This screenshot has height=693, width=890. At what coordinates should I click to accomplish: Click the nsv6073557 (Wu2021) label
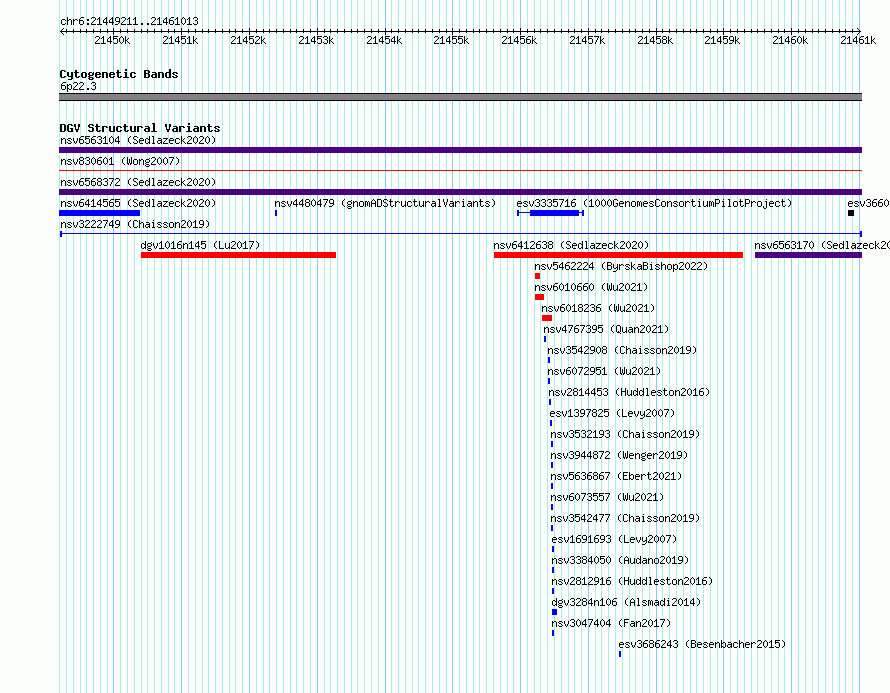point(607,497)
